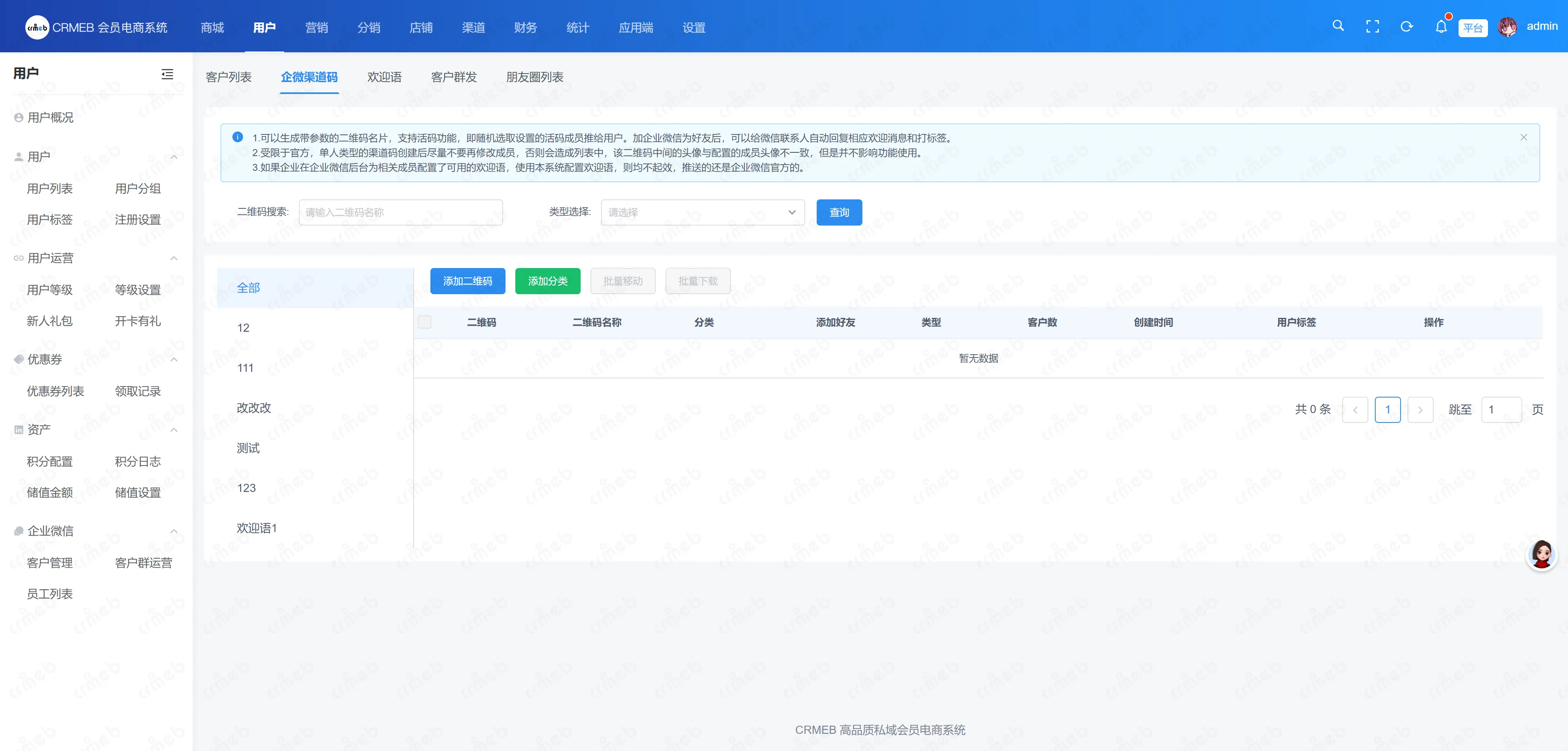Image resolution: width=1568 pixels, height=751 pixels.
Task: Open the 分销 top menu
Action: coord(369,27)
